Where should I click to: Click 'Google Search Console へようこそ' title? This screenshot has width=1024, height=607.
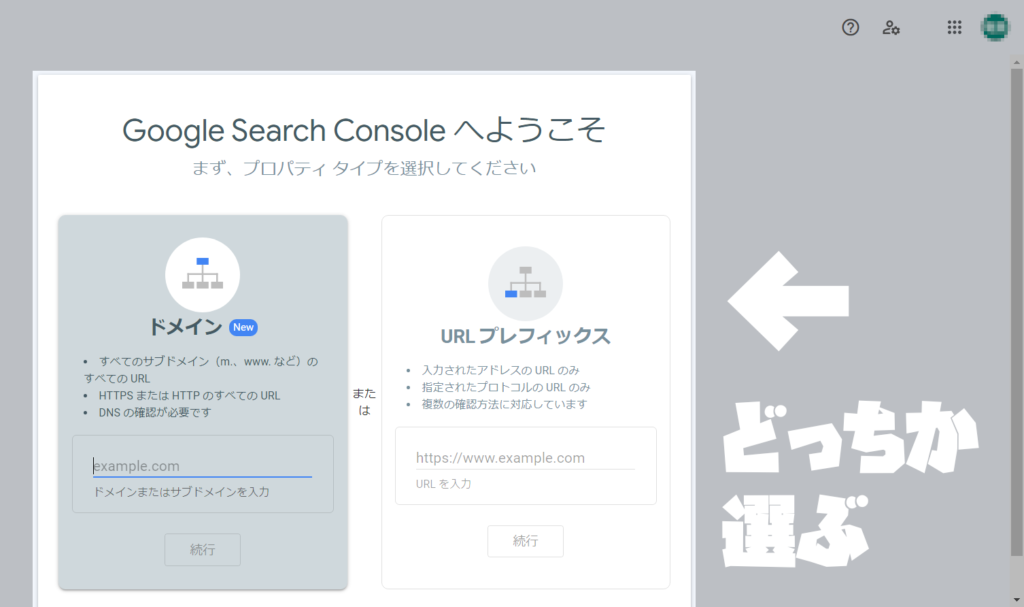tap(364, 129)
